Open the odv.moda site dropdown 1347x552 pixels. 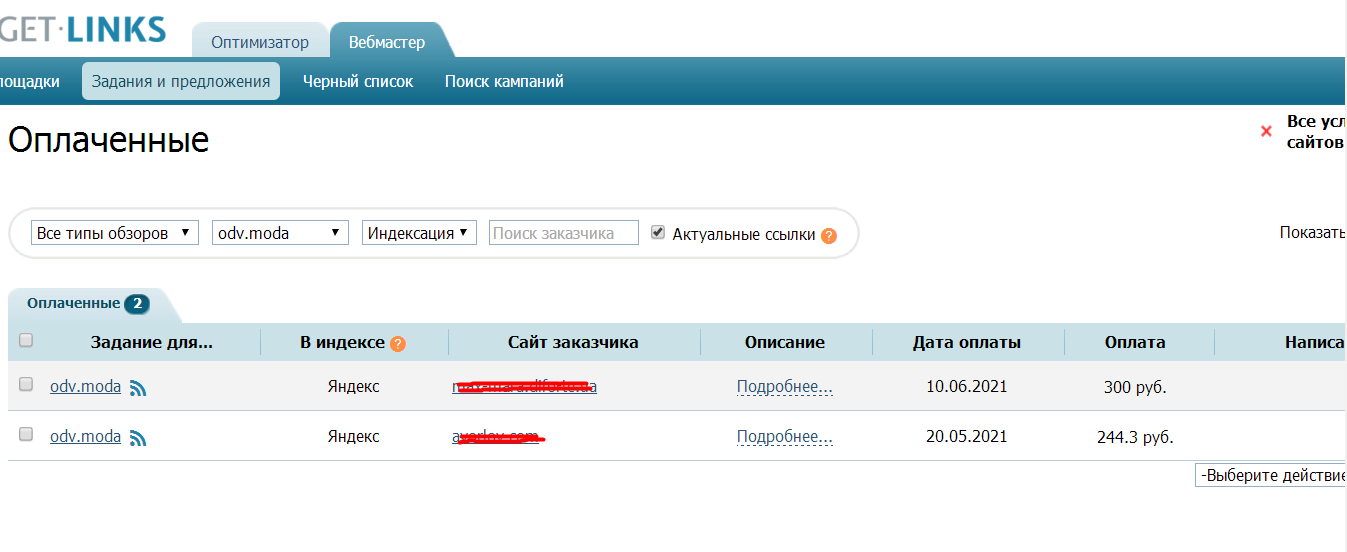[280, 233]
